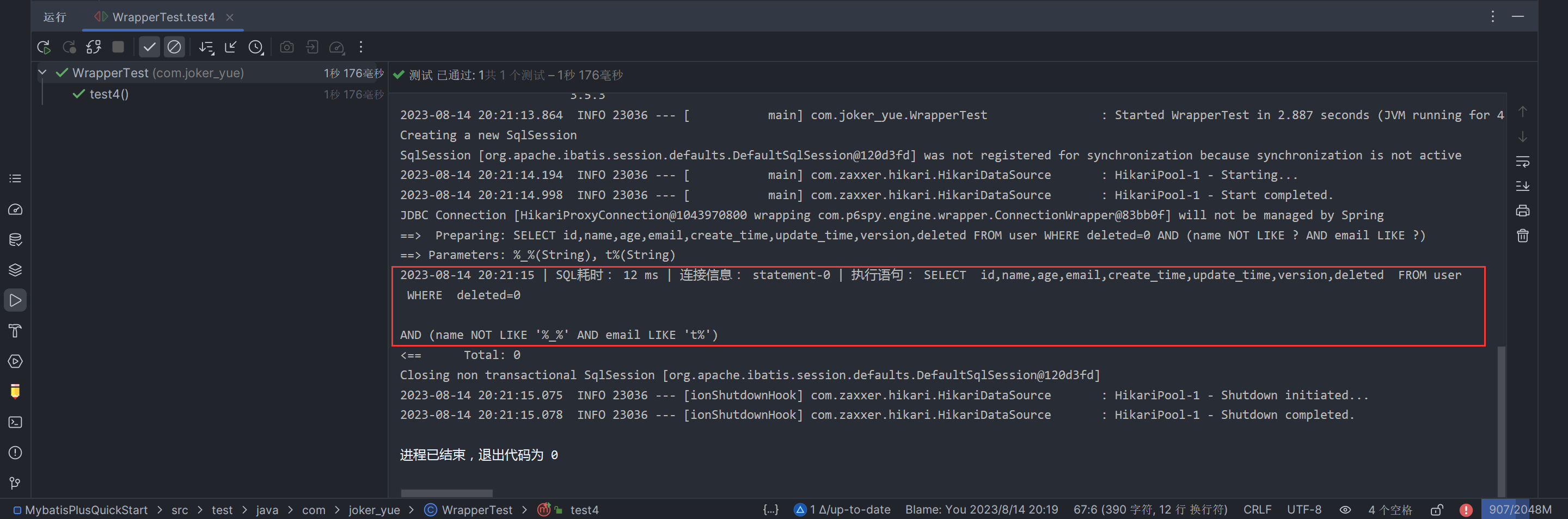The height and width of the screenshot is (519, 1568).
Task: Stop the running test process
Action: pos(118,47)
